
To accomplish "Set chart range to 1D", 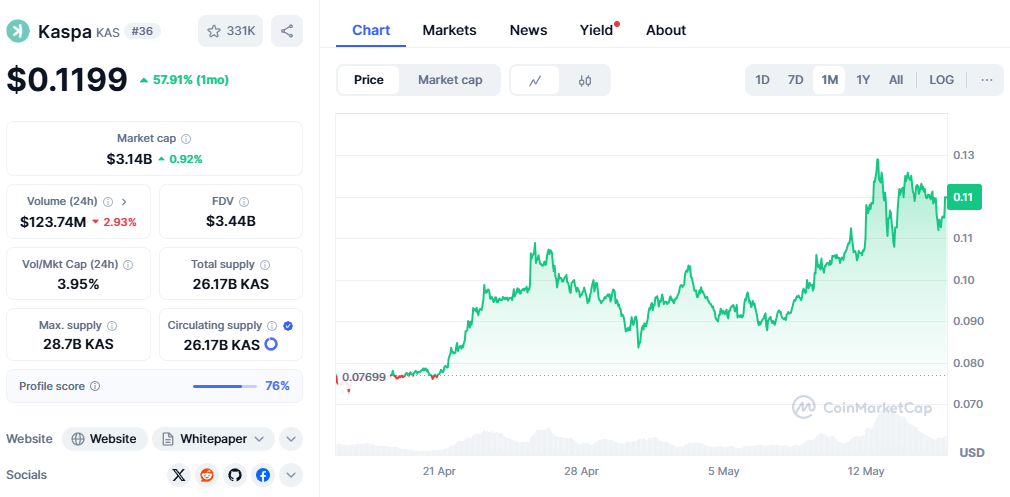I will (763, 80).
